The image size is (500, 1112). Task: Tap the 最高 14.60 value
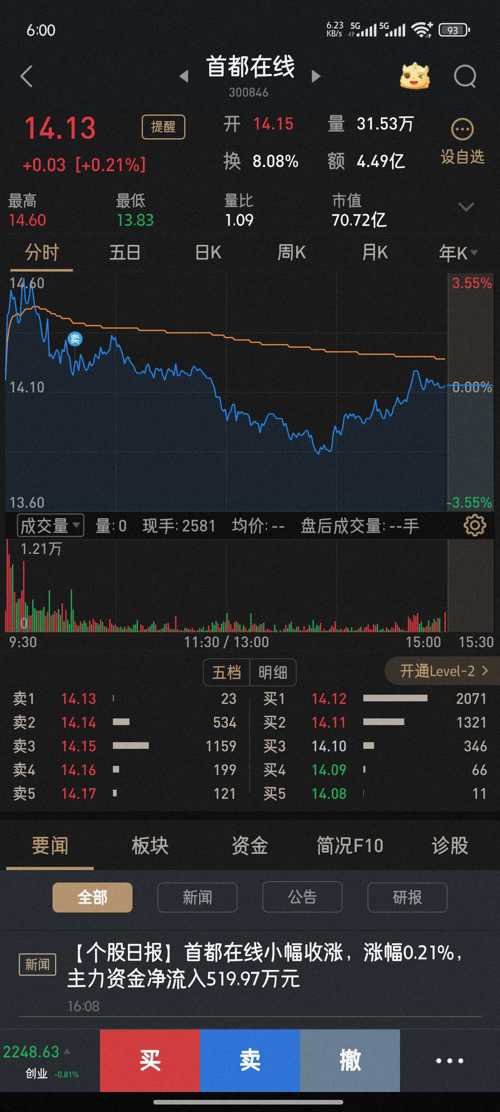[27, 220]
